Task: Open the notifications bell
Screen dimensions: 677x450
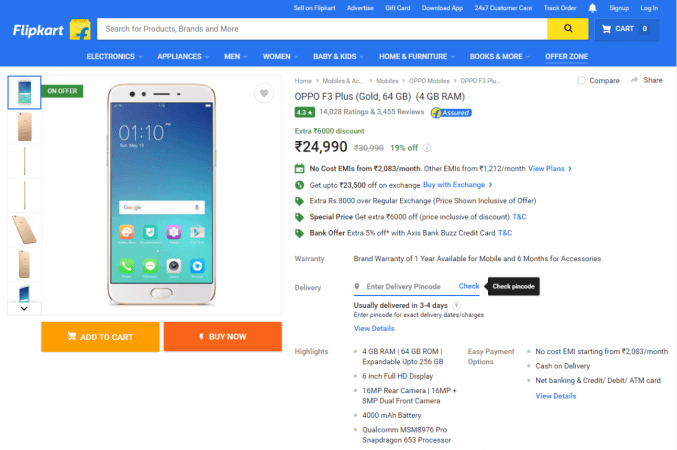Action: point(593,7)
